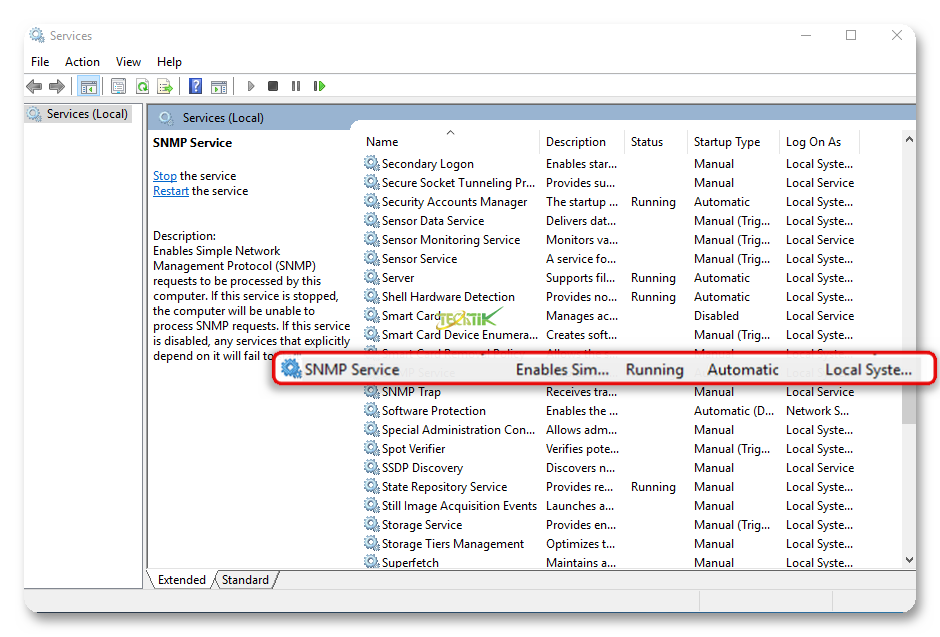Image resolution: width=940 pixels, height=637 pixels.
Task: Click the Refresh toolbar icon
Action: [142, 87]
